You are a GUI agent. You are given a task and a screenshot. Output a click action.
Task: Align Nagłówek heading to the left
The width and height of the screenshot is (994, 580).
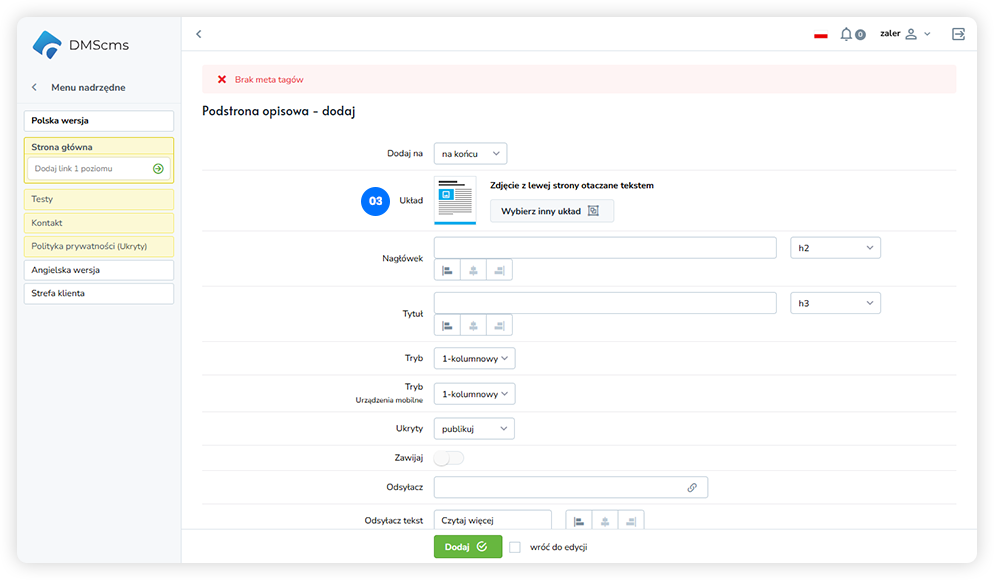[447, 270]
